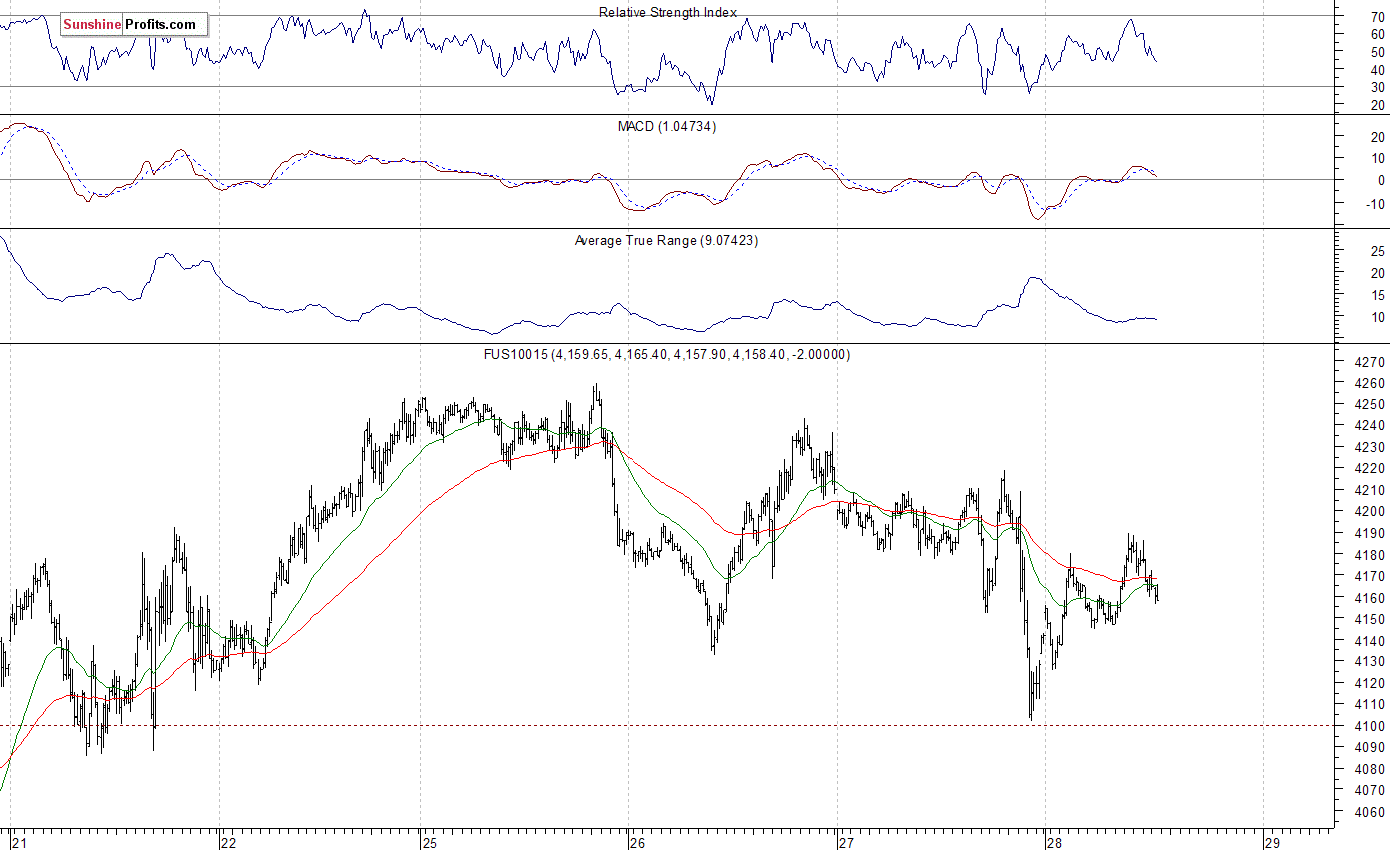The width and height of the screenshot is (1390, 850).
Task: Click date label 28 on the time axis
Action: click(1055, 842)
